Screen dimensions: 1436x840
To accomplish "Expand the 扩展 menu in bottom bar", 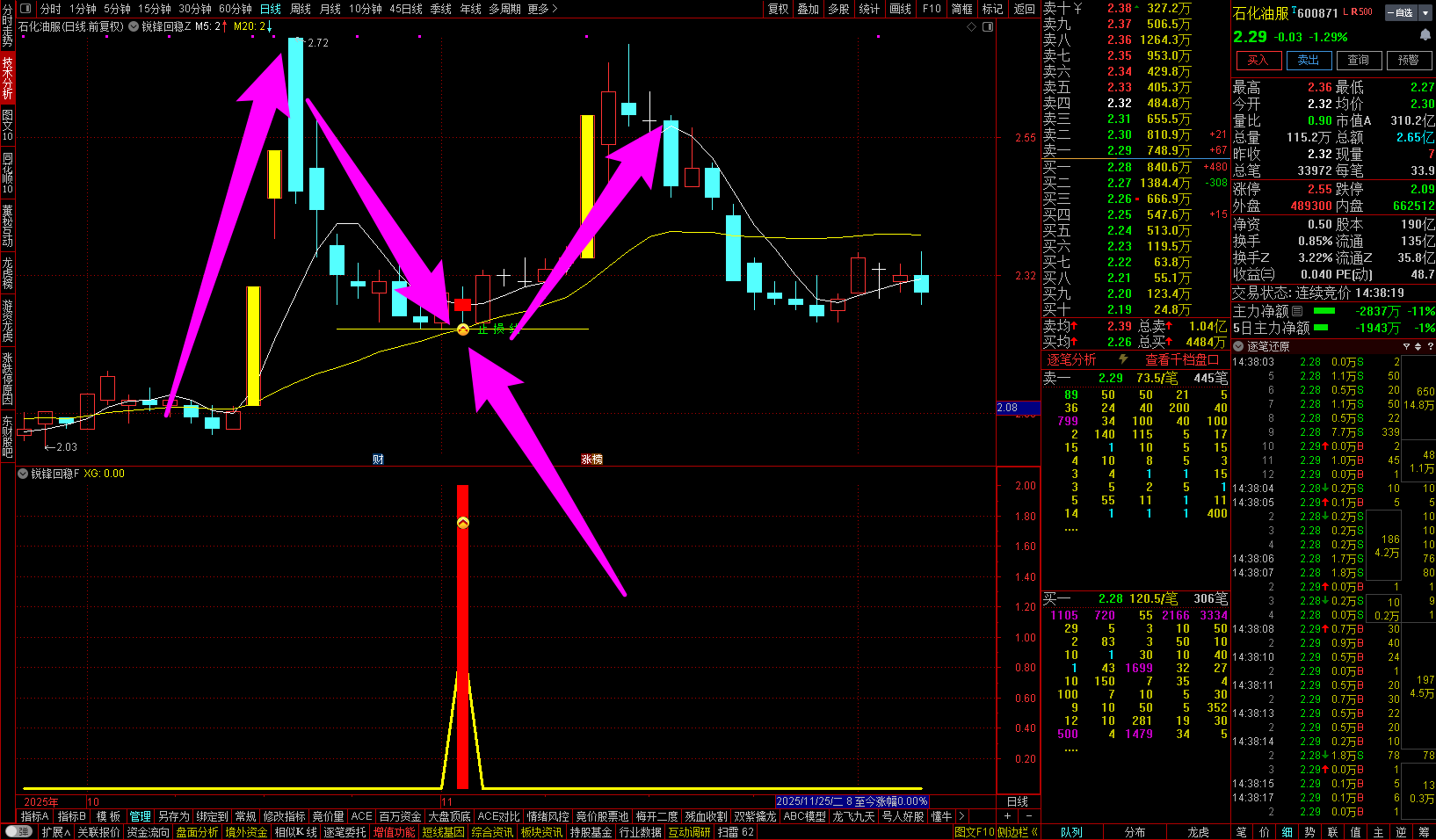I will pos(55,832).
